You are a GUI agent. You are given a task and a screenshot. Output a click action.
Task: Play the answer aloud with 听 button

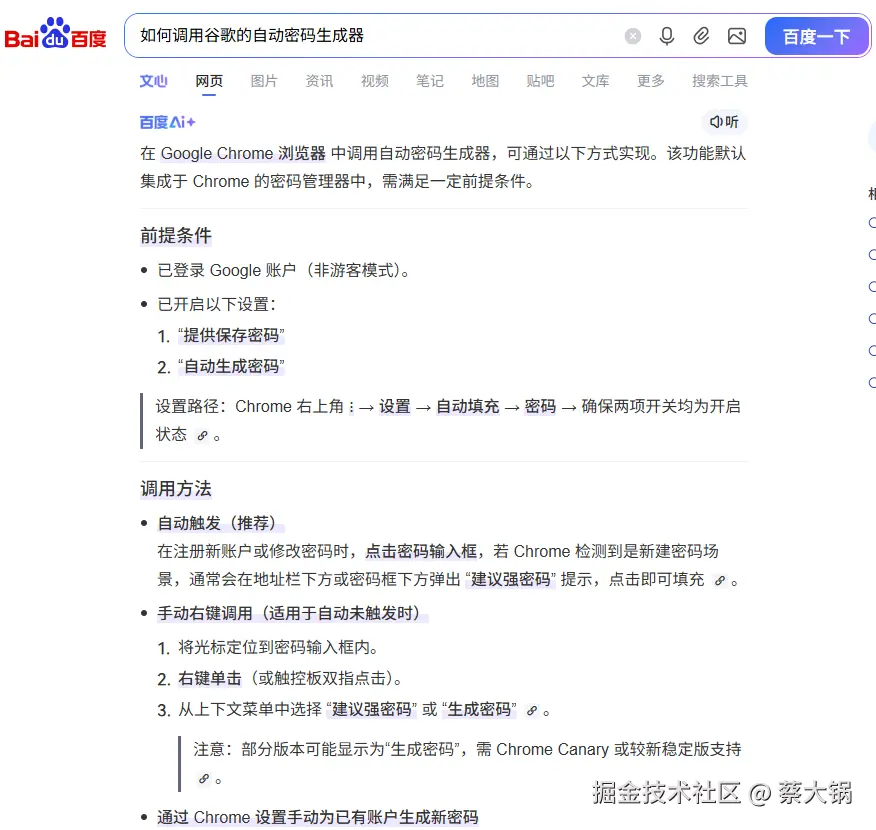point(724,122)
